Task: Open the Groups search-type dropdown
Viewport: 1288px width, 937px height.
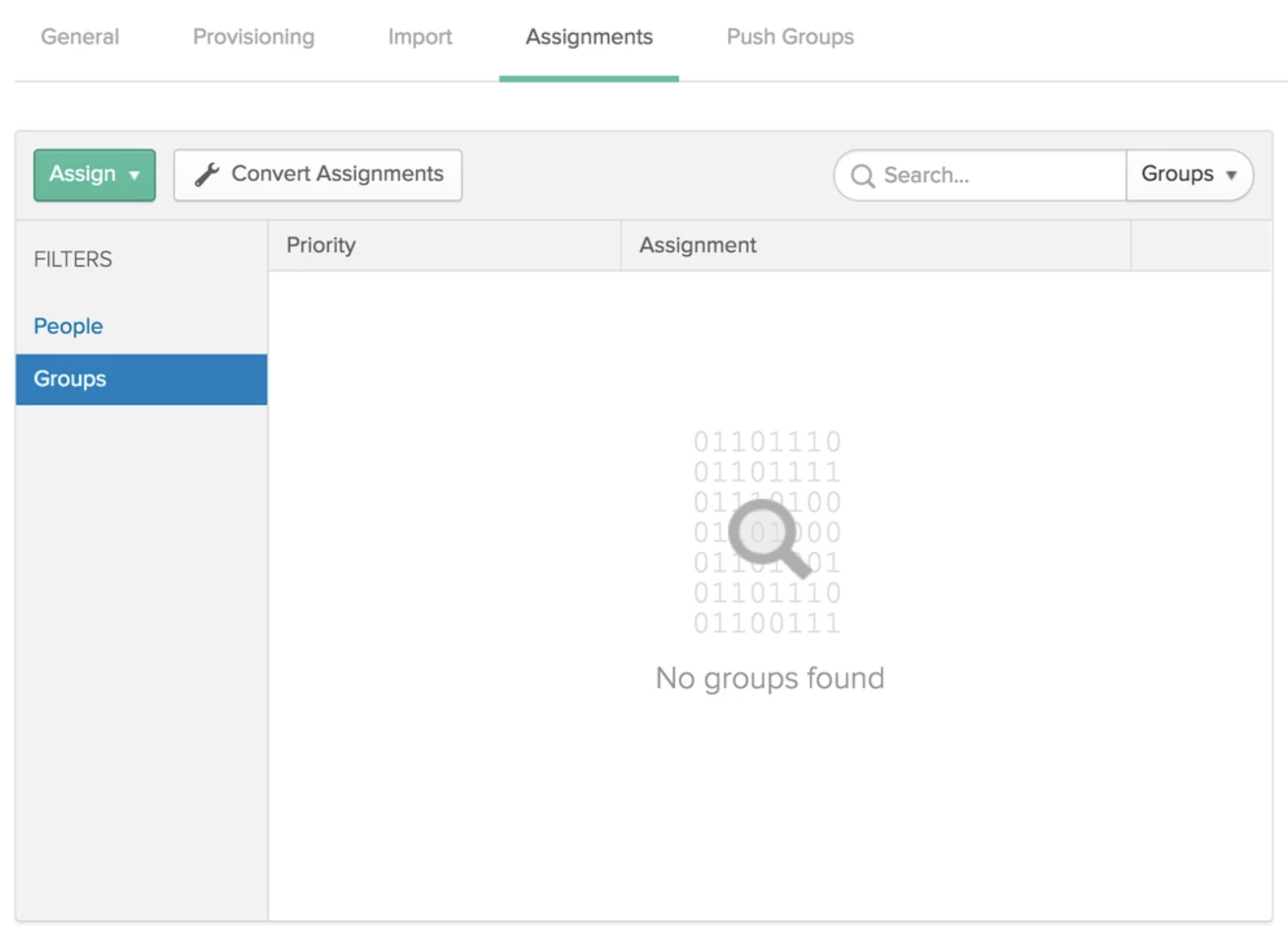Action: pos(1188,175)
